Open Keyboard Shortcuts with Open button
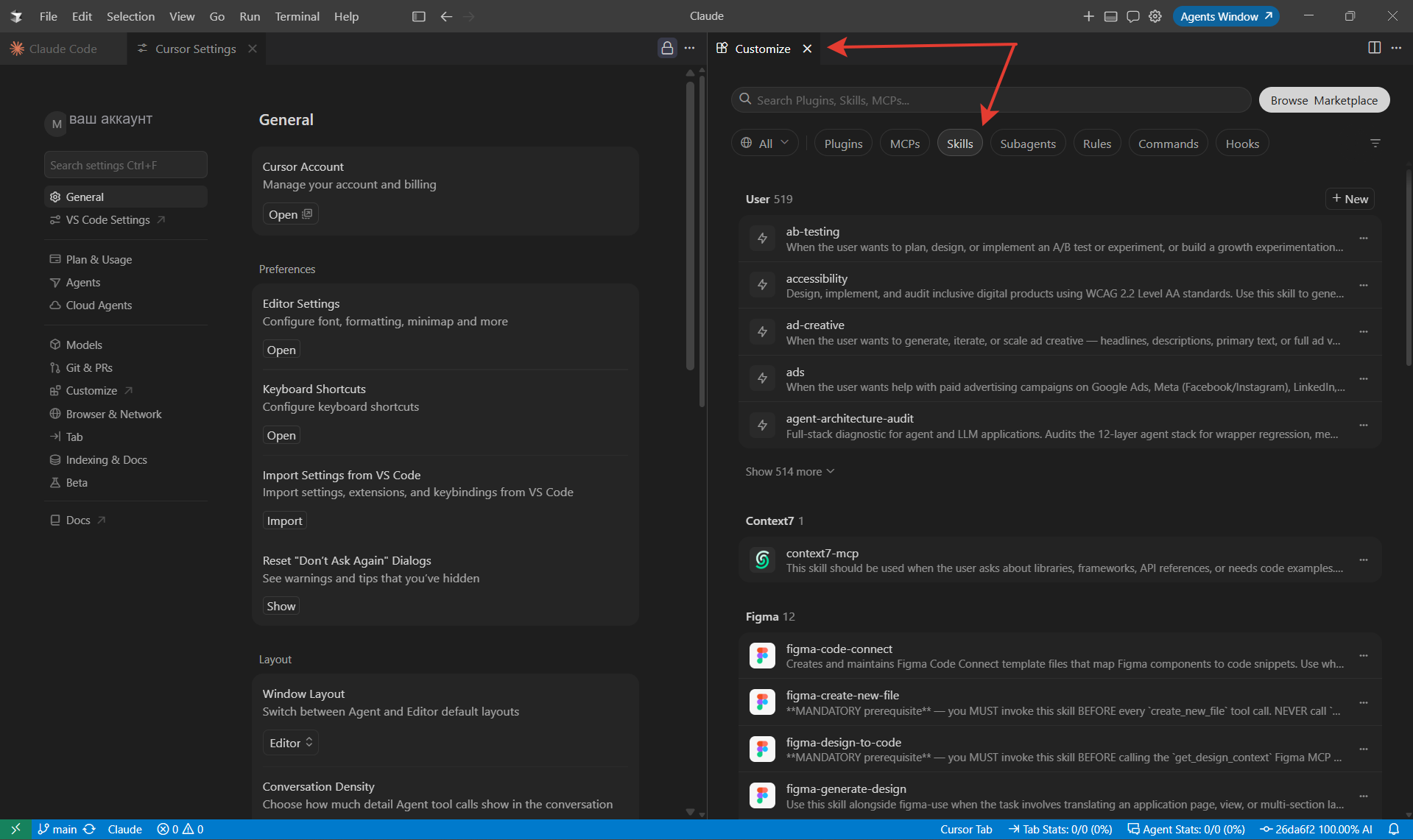Viewport: 1413px width, 840px height. (281, 435)
